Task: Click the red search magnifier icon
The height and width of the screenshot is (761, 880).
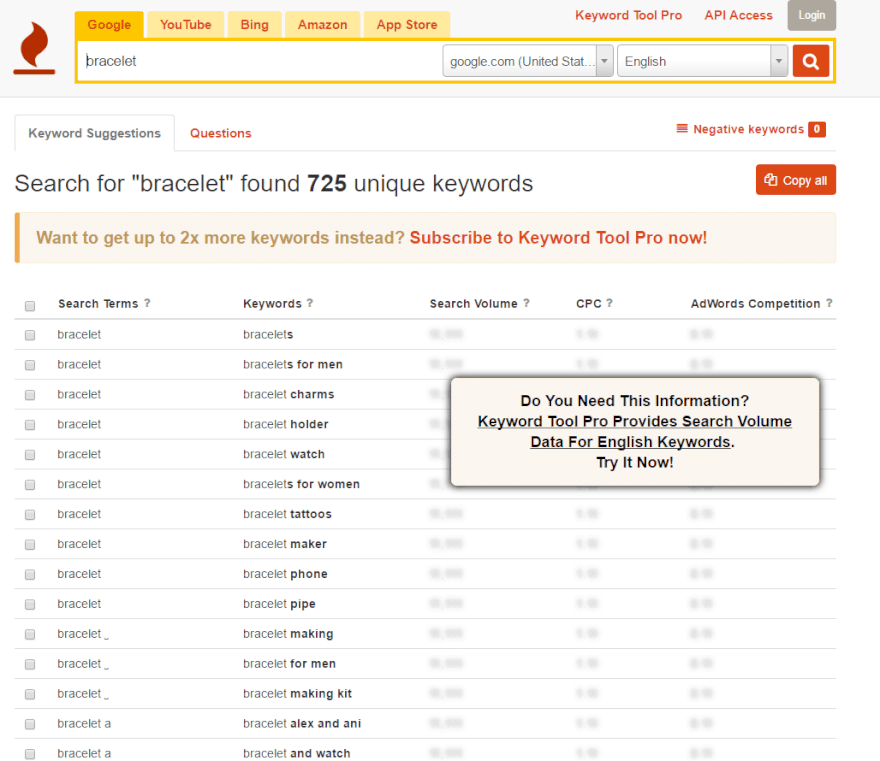Action: point(811,61)
